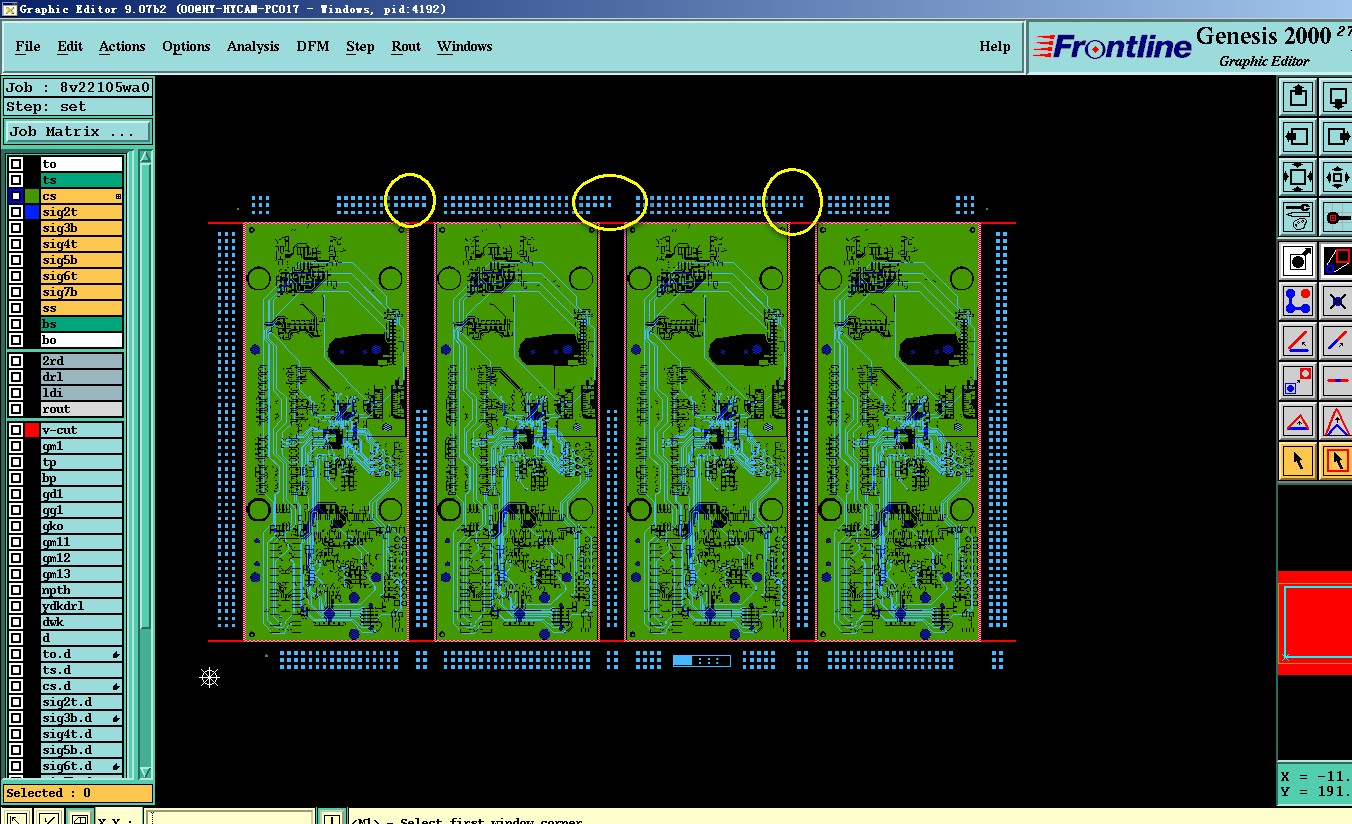Open the Actions menu
The width and height of the screenshot is (1352, 824).
[x=122, y=46]
